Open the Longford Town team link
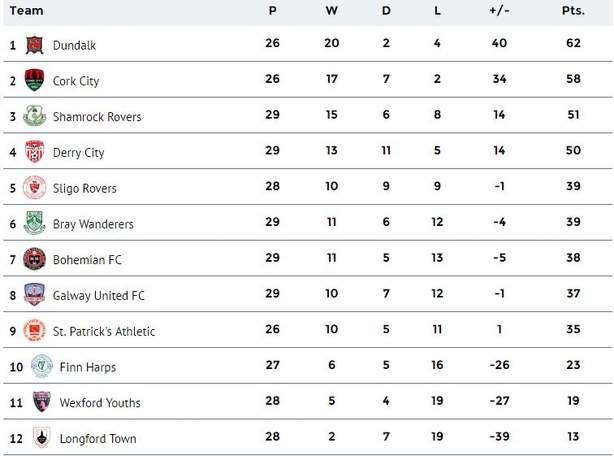 pos(98,439)
